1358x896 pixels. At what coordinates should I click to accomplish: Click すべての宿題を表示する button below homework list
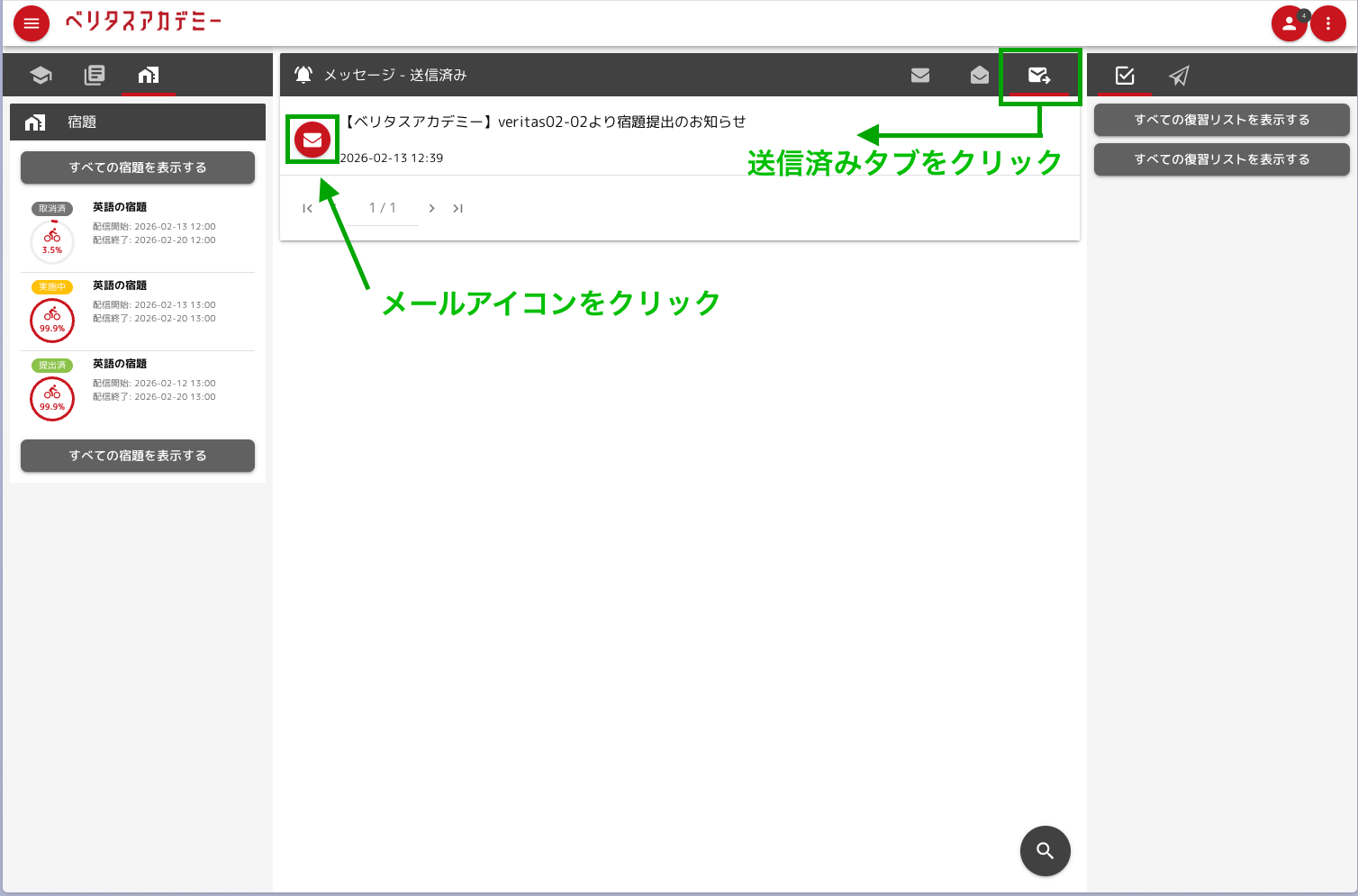pos(138,456)
